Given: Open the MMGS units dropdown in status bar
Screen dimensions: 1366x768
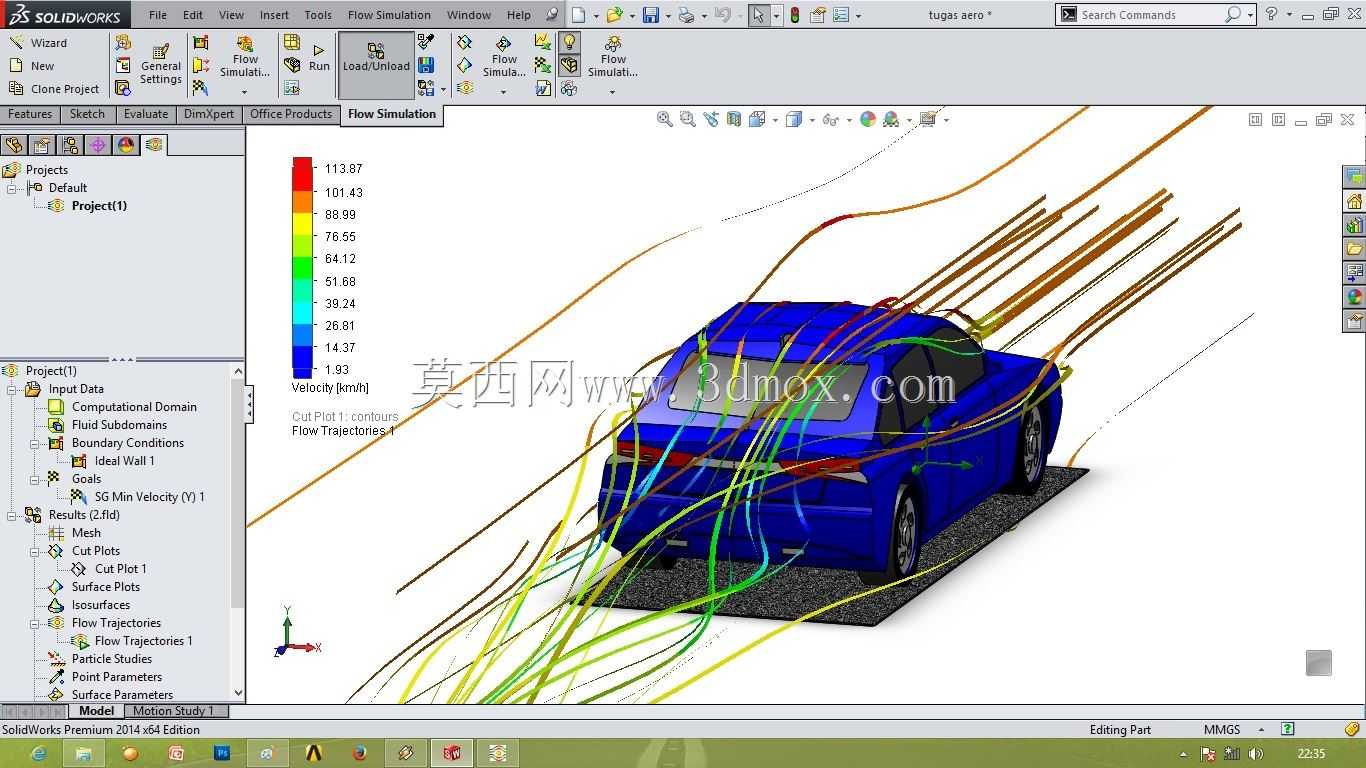Looking at the screenshot, I should point(1233,730).
